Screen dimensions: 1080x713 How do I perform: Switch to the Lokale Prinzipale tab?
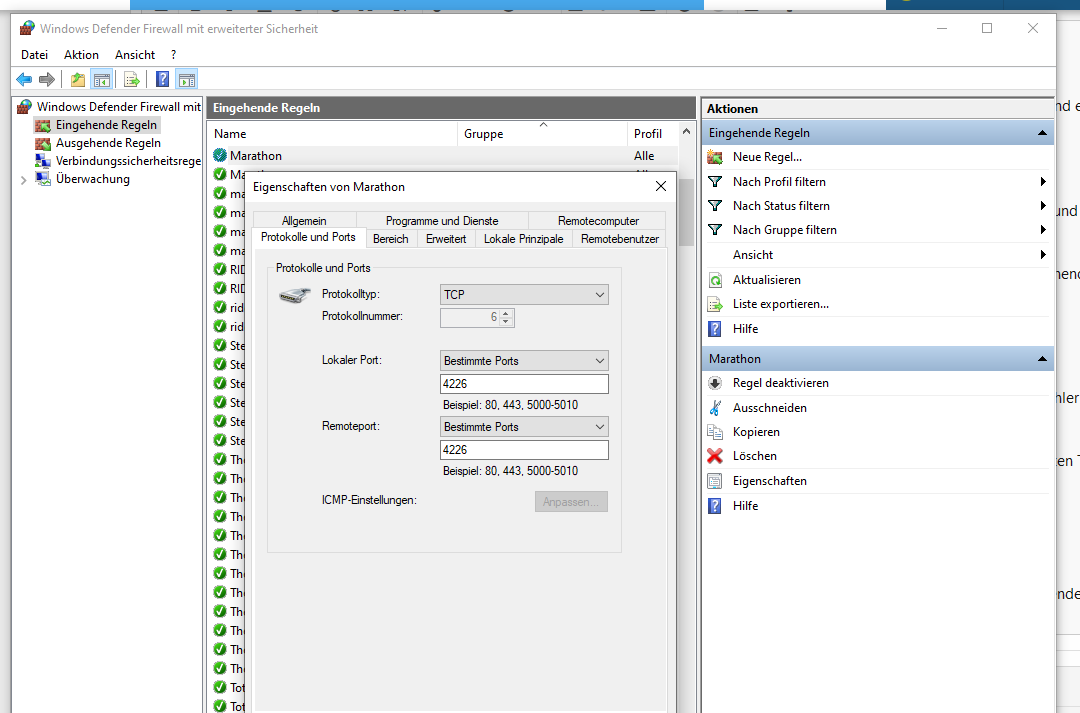(x=523, y=239)
